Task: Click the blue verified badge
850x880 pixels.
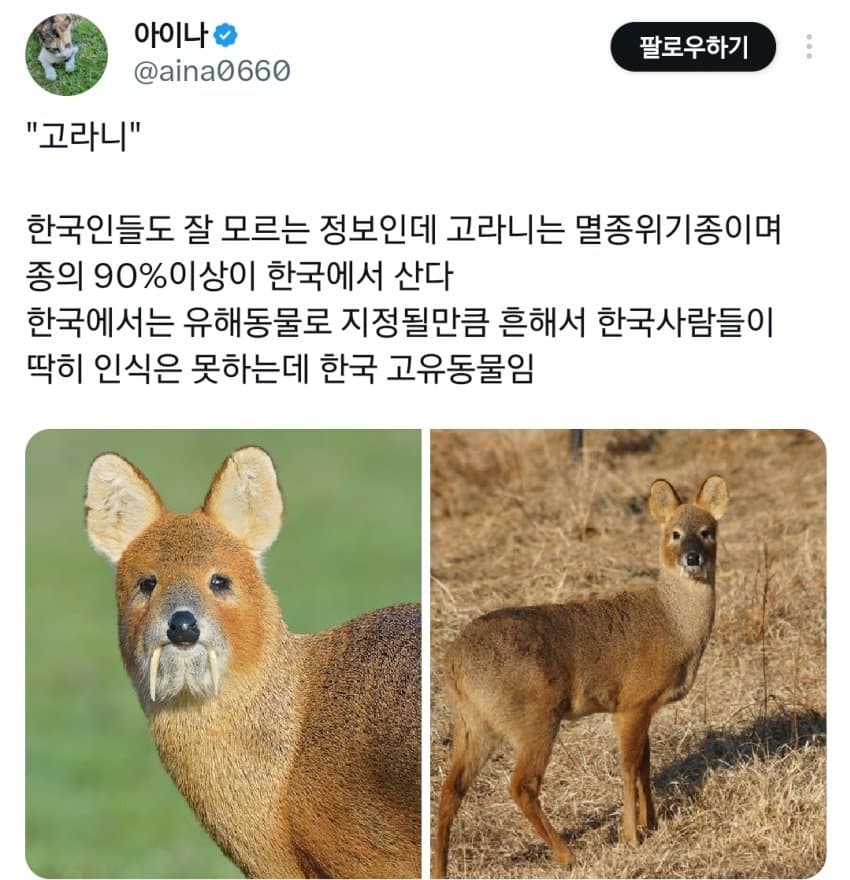Action: pos(227,36)
